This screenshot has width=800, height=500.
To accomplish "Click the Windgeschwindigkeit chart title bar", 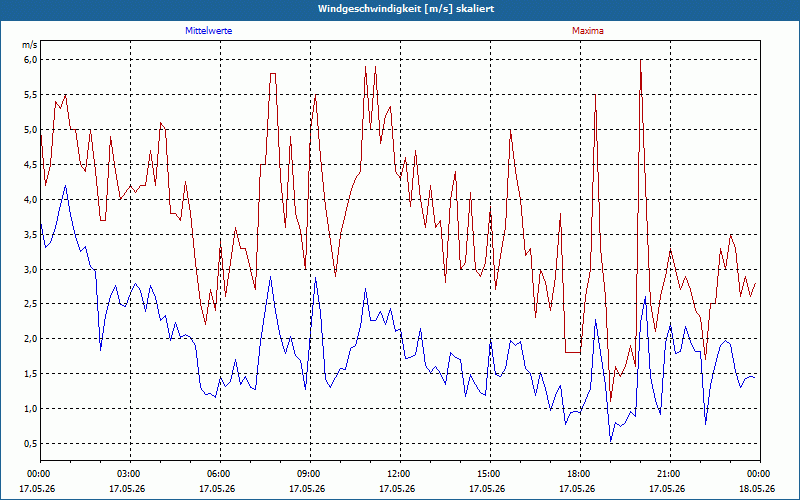I will [x=400, y=9].
